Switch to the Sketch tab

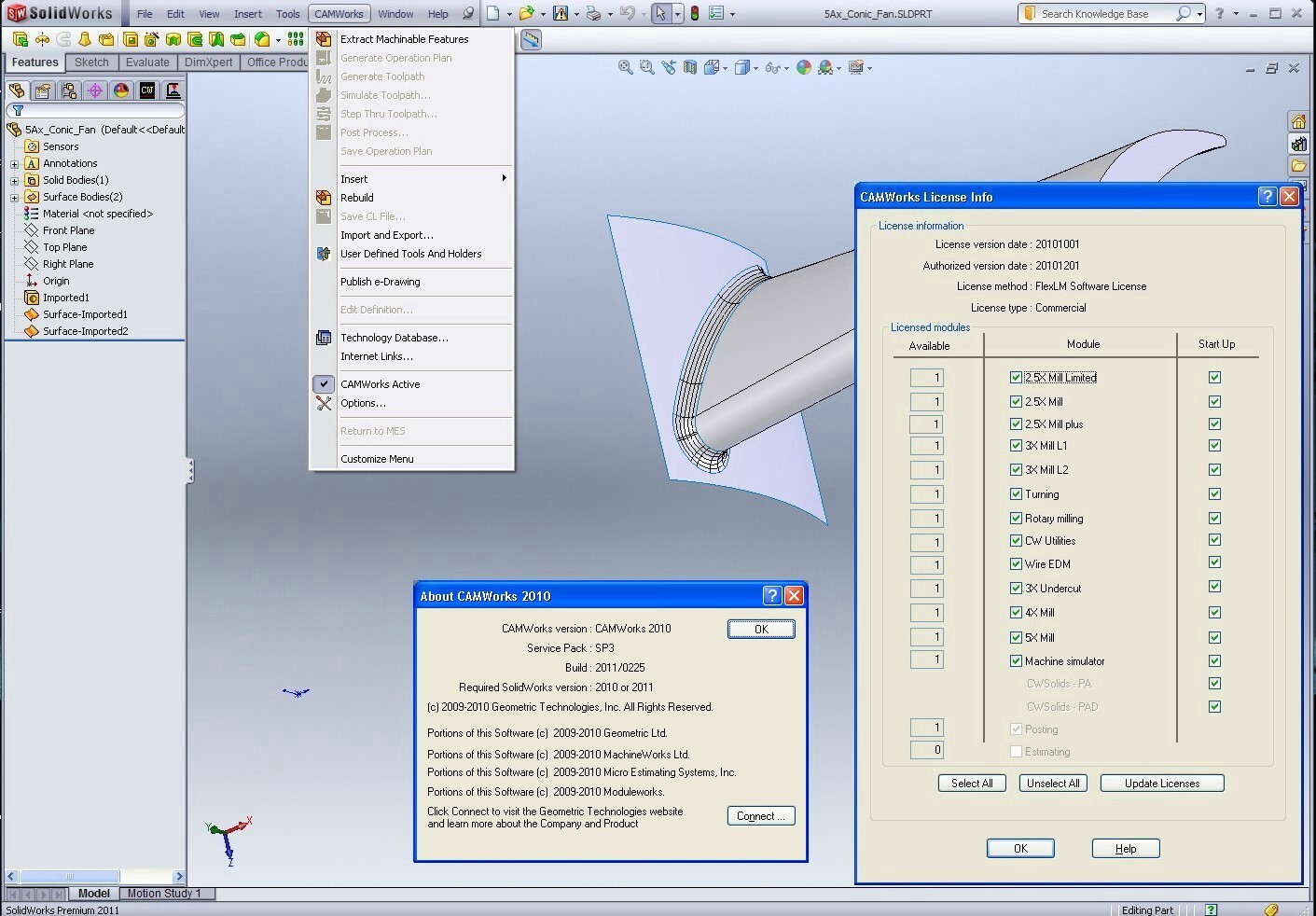[91, 62]
